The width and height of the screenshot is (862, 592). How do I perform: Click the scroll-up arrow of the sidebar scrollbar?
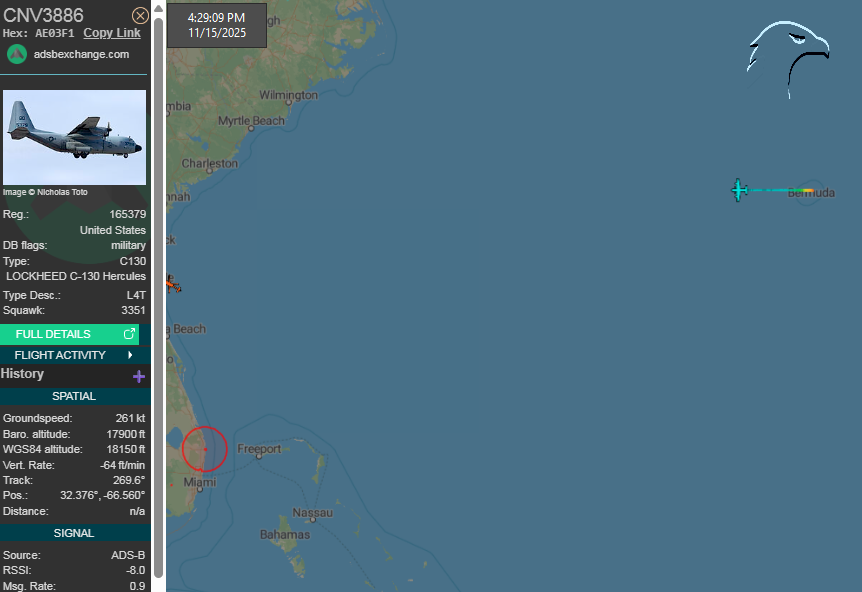[158, 8]
